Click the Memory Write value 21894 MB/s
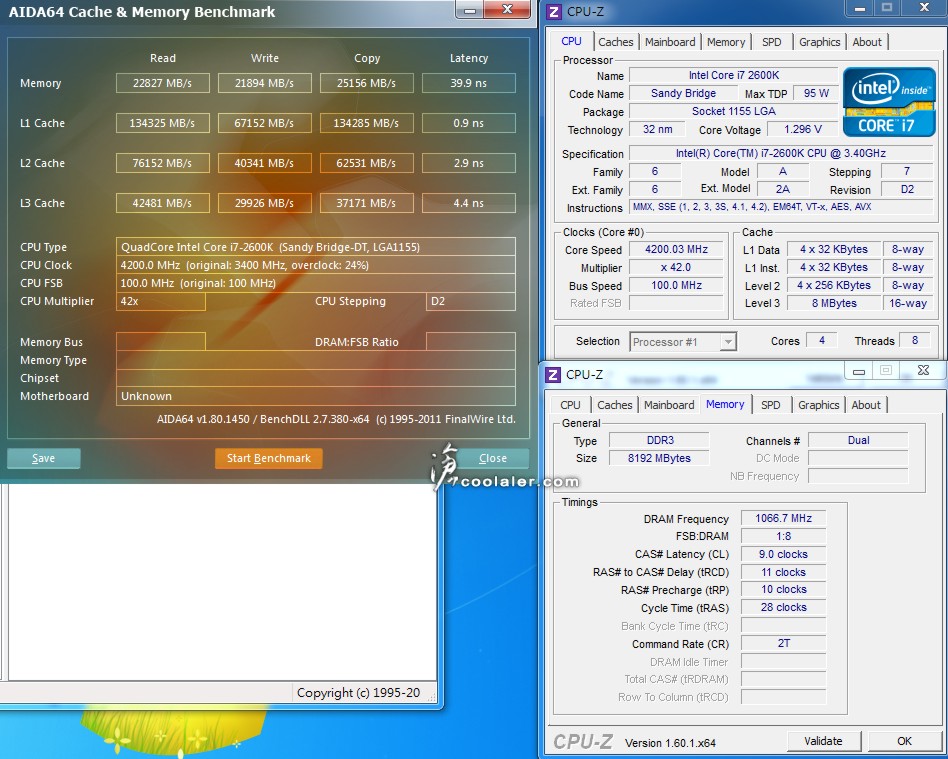Screen dimensions: 948x759 pyautogui.click(x=264, y=83)
